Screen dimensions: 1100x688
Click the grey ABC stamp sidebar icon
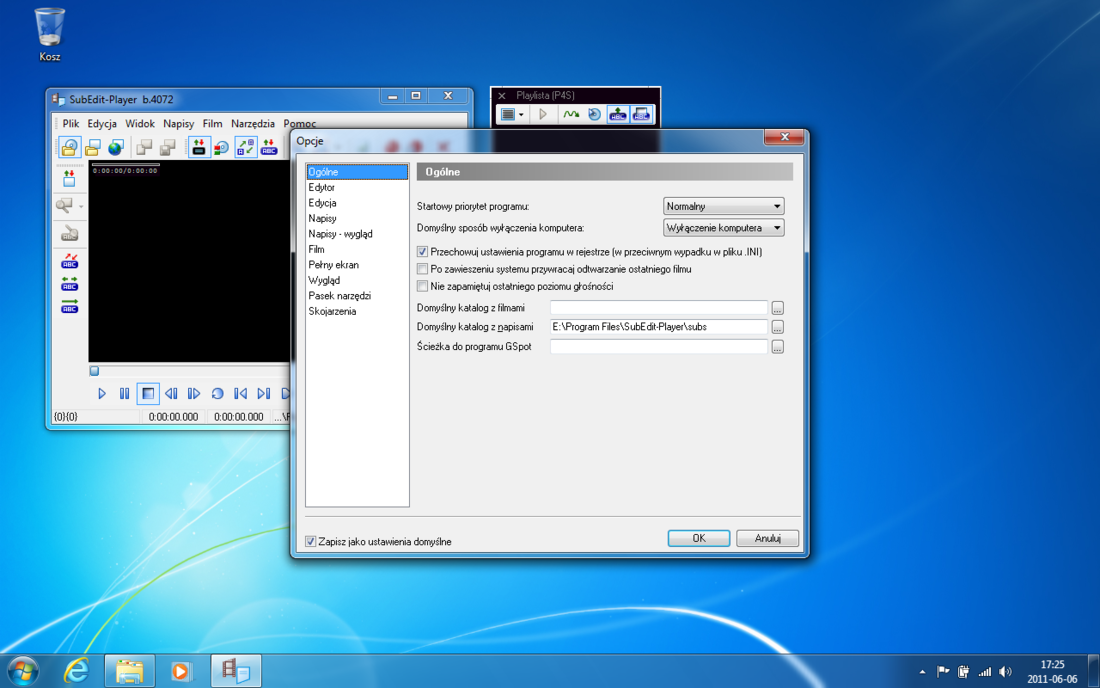(x=69, y=234)
